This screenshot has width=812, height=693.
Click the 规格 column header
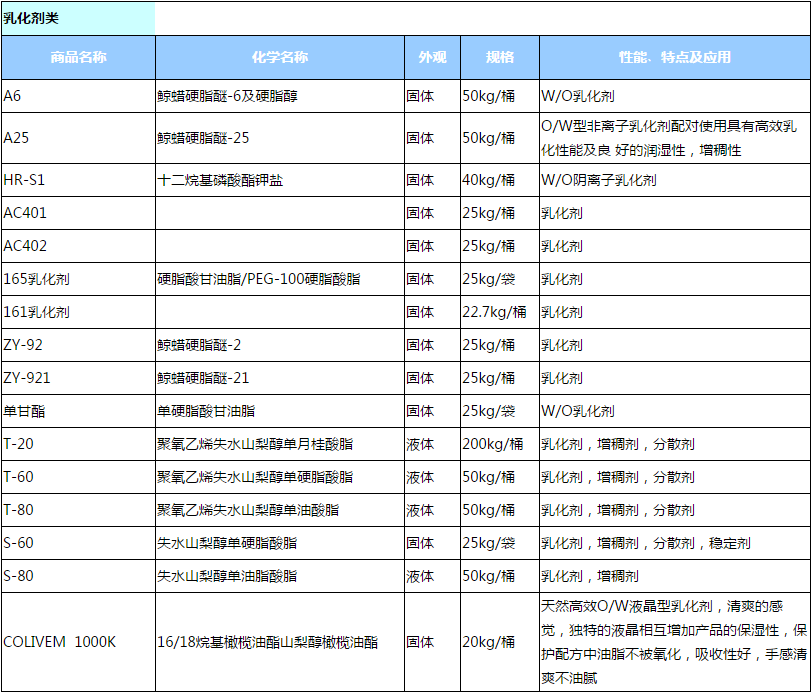tap(500, 57)
